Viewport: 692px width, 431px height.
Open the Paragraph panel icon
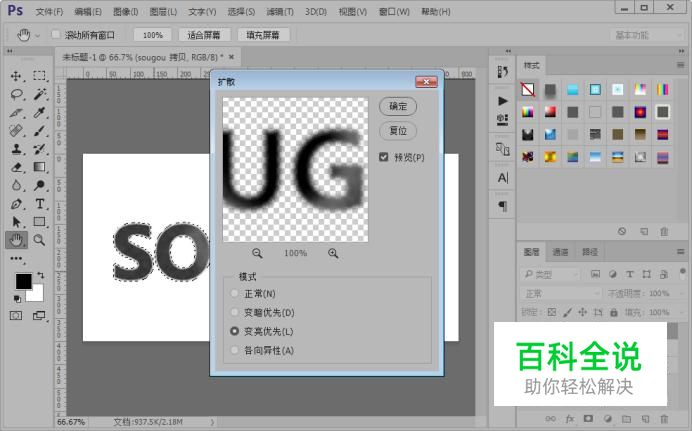click(502, 206)
